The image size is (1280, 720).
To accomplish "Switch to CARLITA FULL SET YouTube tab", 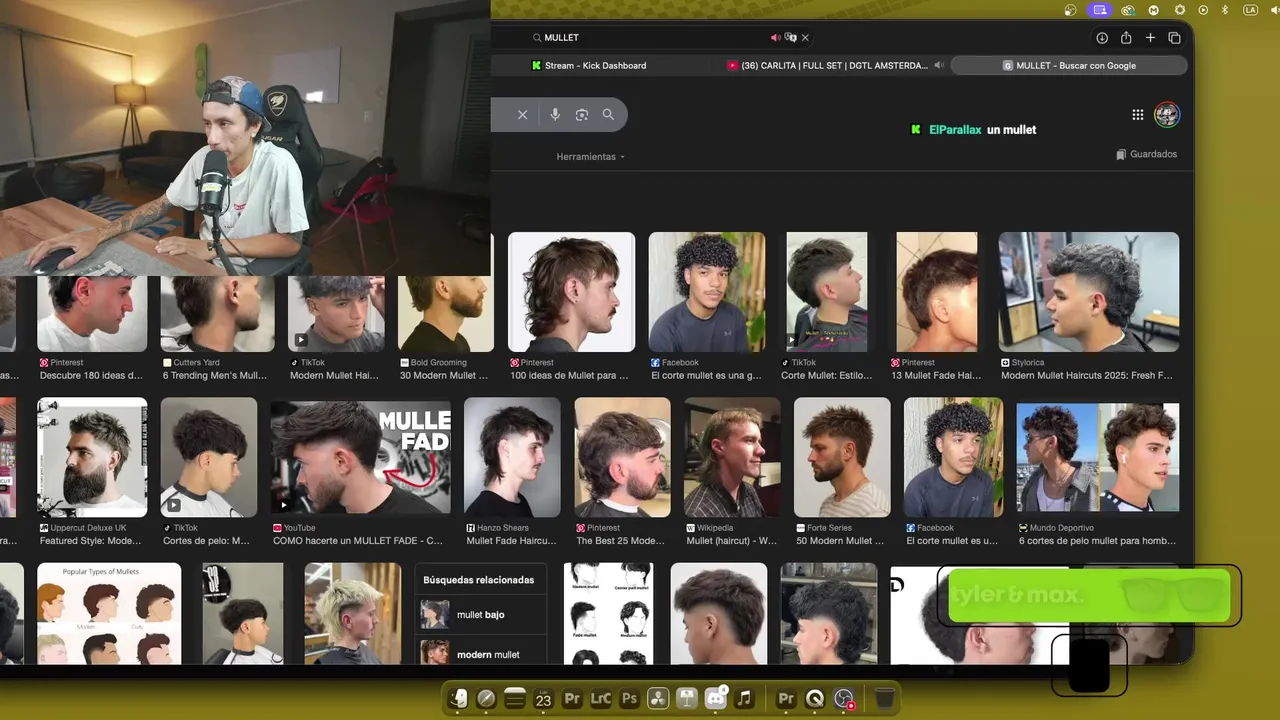I will tap(830, 66).
